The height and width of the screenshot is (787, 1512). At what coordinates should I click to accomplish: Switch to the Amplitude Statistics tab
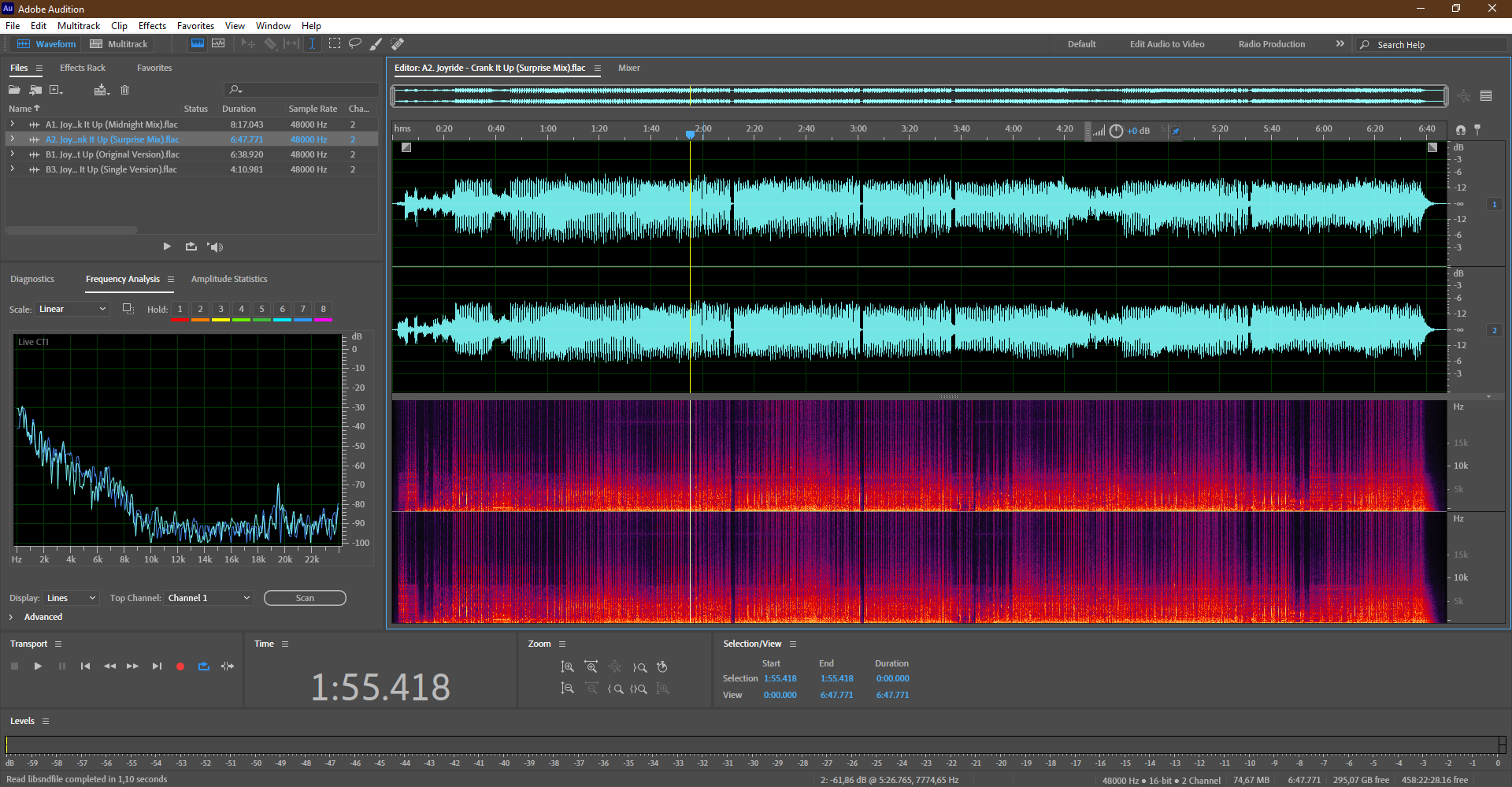[x=229, y=279]
